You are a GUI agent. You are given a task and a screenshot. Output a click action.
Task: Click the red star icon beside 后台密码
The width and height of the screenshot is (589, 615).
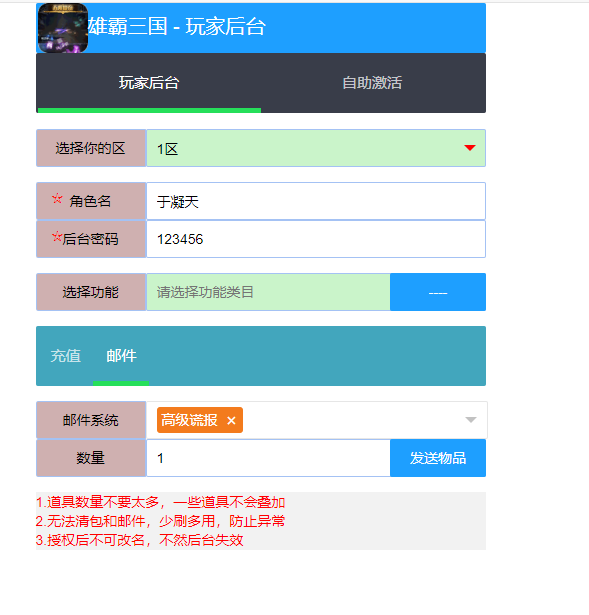pyautogui.click(x=56, y=236)
